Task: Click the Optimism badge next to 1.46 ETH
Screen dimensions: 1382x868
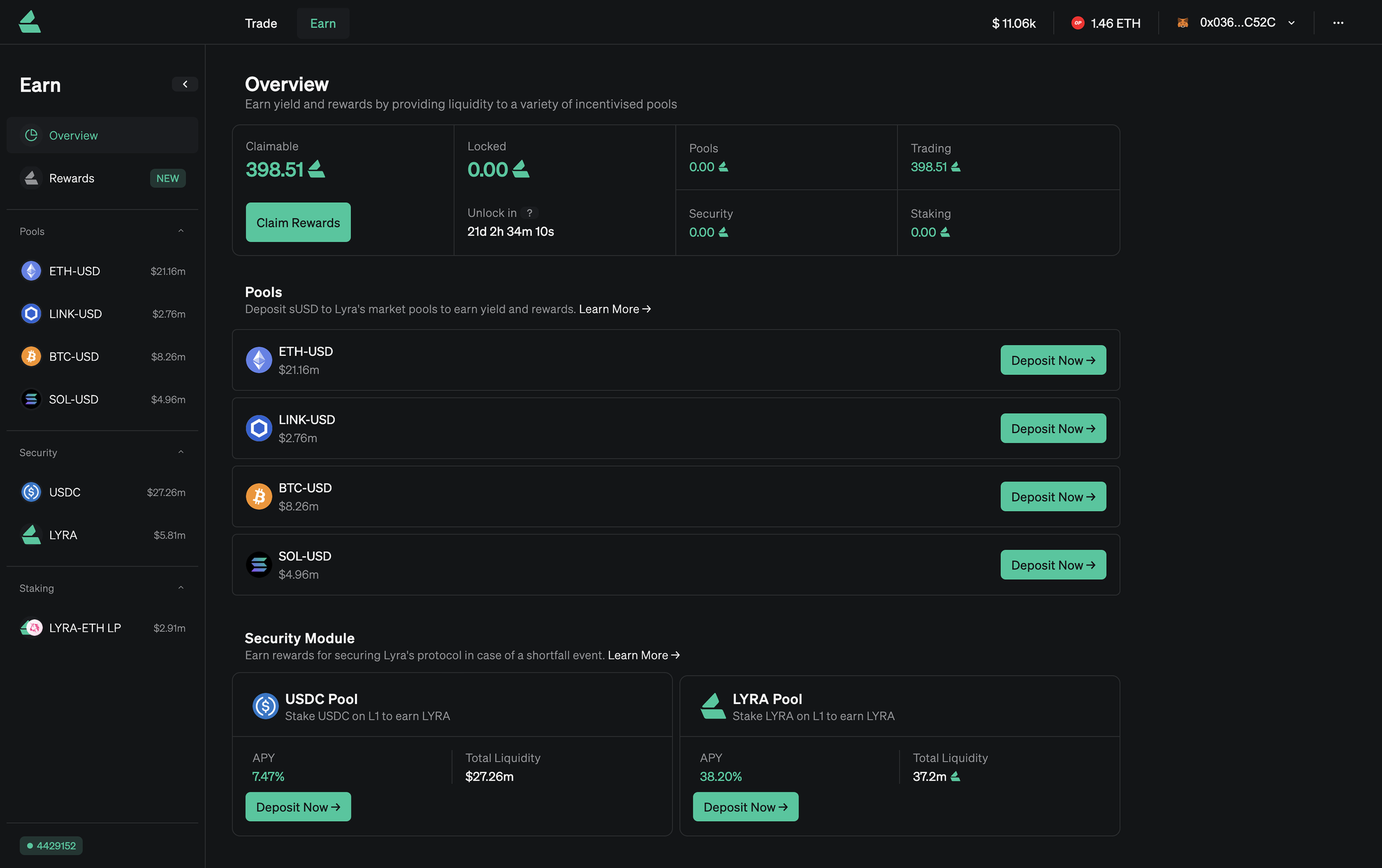Action: click(1079, 23)
